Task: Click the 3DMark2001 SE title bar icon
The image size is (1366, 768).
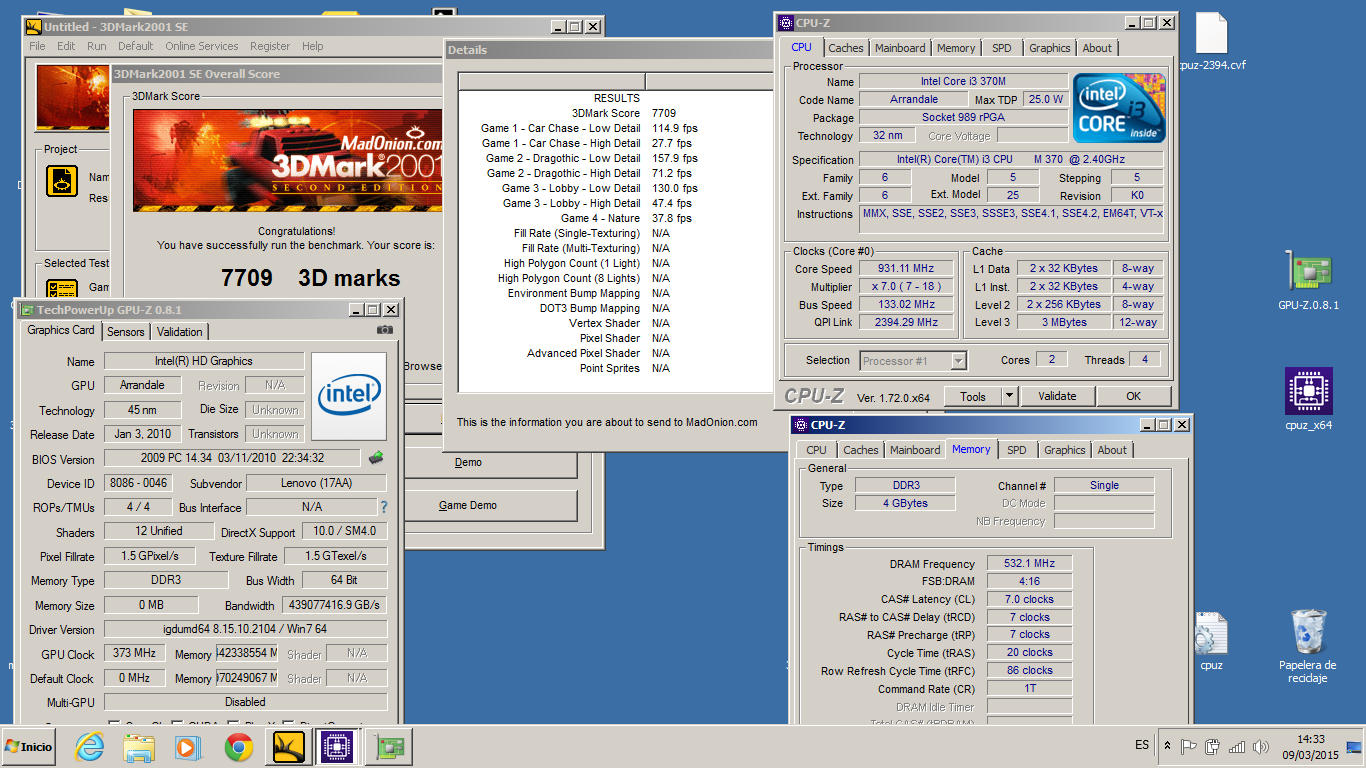Action: click(x=34, y=27)
